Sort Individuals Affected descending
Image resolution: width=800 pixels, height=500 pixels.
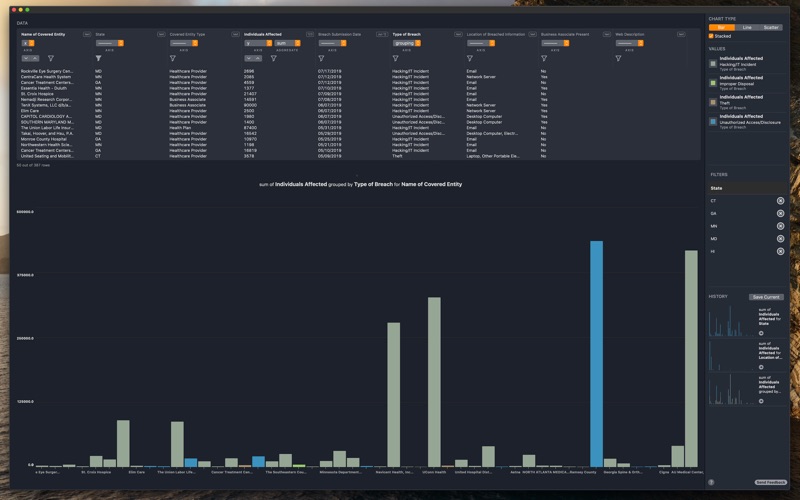tap(248, 59)
